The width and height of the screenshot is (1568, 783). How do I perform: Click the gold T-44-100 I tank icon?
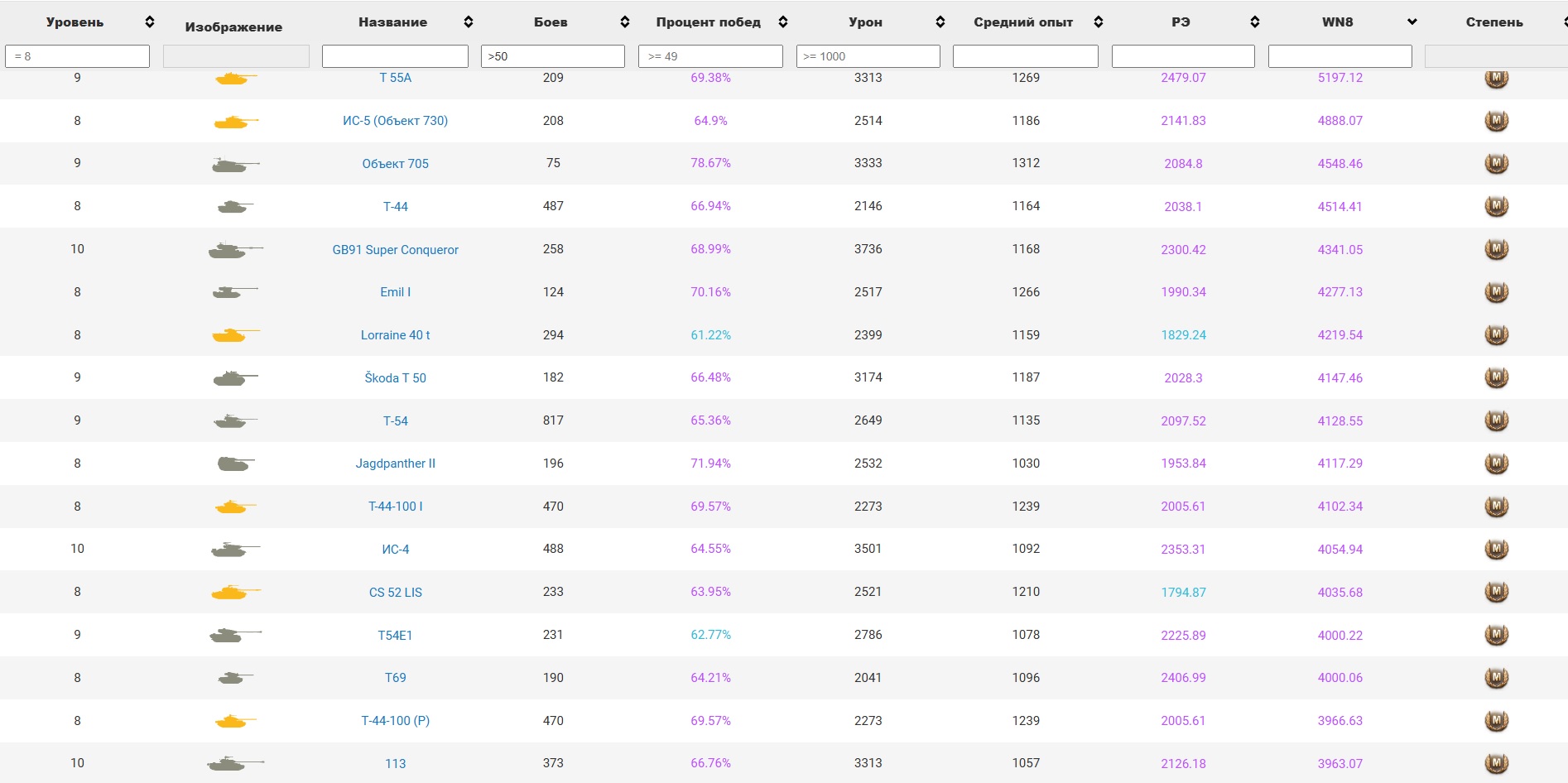[x=236, y=507]
